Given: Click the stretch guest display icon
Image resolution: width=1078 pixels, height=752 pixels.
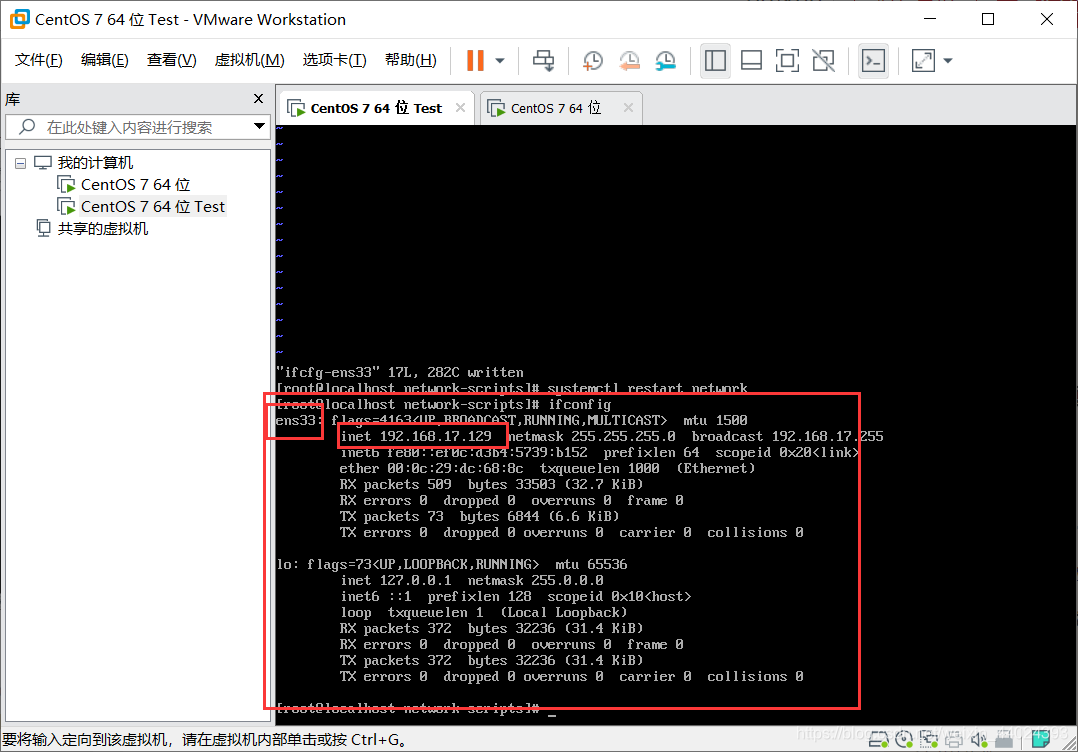Looking at the screenshot, I should (x=923, y=60).
